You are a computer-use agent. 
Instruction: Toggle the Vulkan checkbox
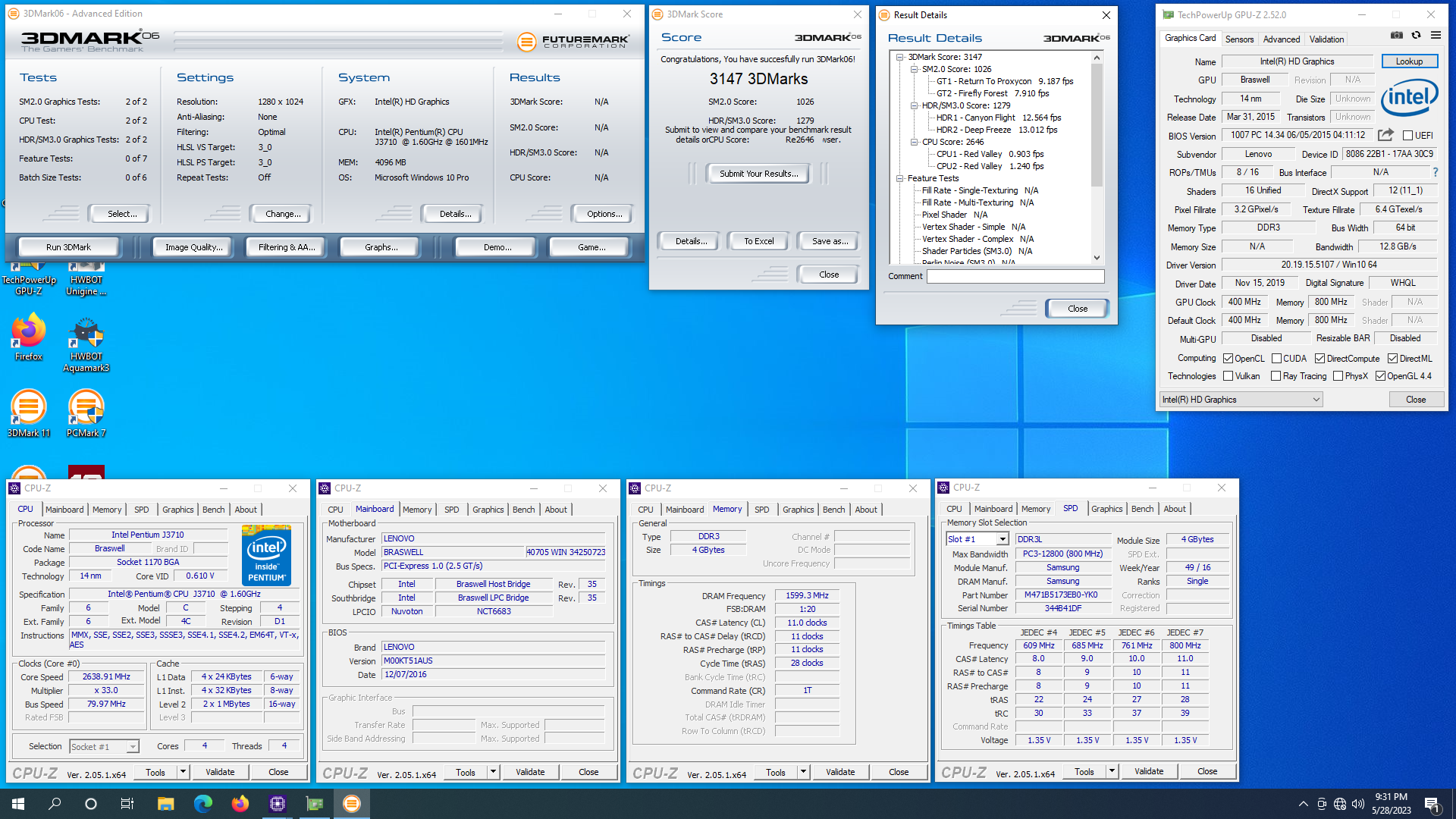pos(1228,376)
